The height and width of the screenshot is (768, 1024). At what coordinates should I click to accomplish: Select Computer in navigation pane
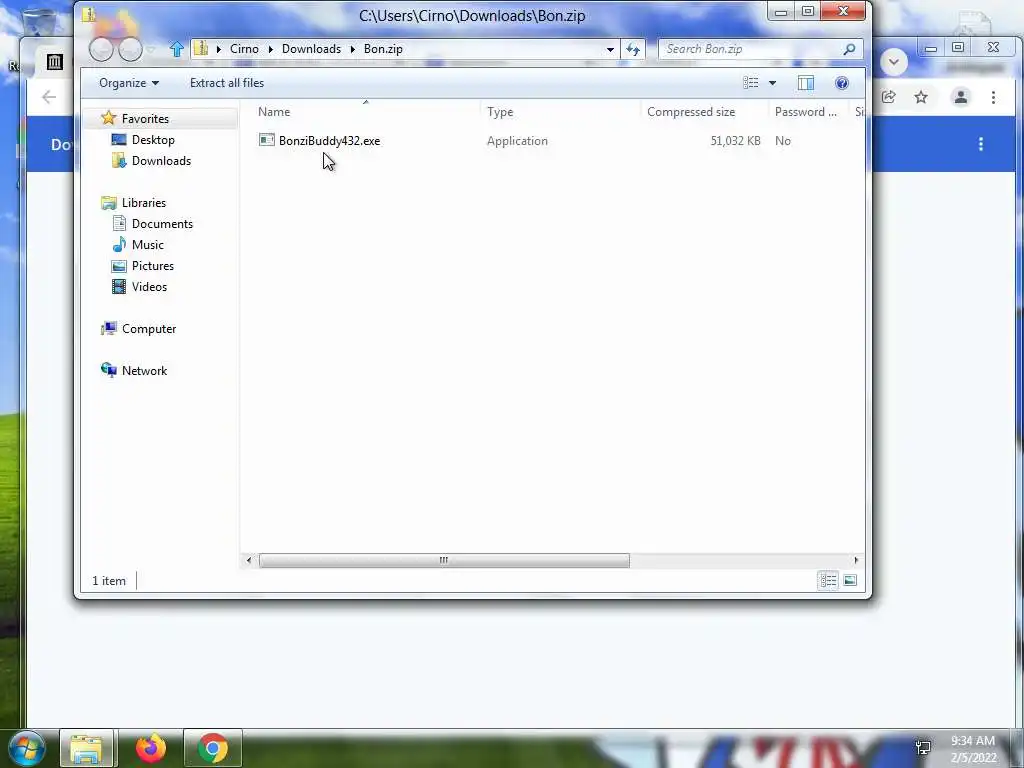149,328
